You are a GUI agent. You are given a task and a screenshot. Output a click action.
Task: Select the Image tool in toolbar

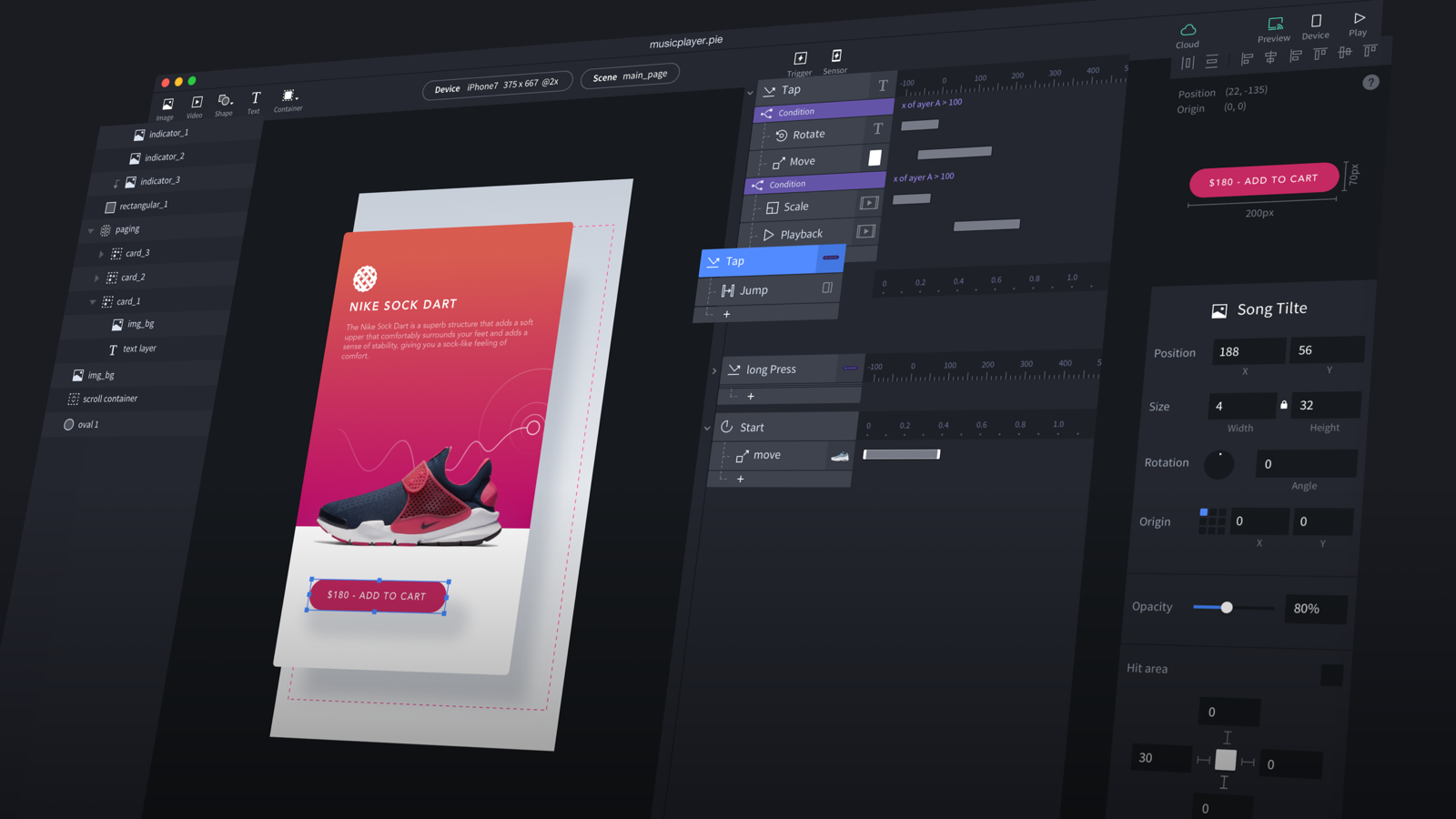pyautogui.click(x=167, y=108)
